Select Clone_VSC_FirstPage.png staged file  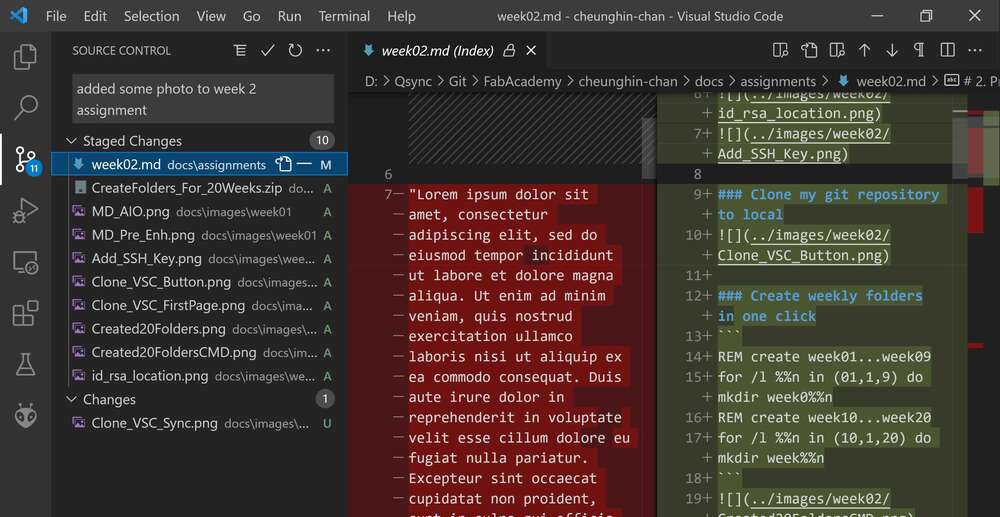click(x=200, y=305)
